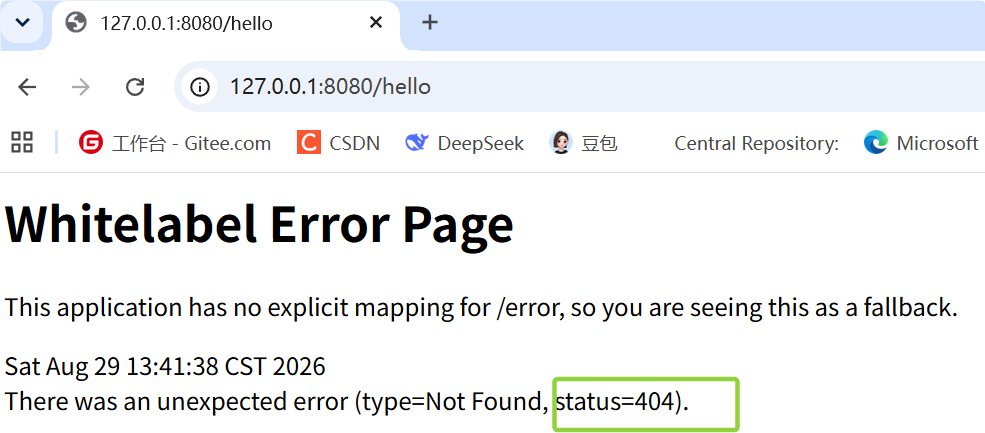Open the tab search dropdown arrow
The width and height of the screenshot is (985, 433).
23,23
